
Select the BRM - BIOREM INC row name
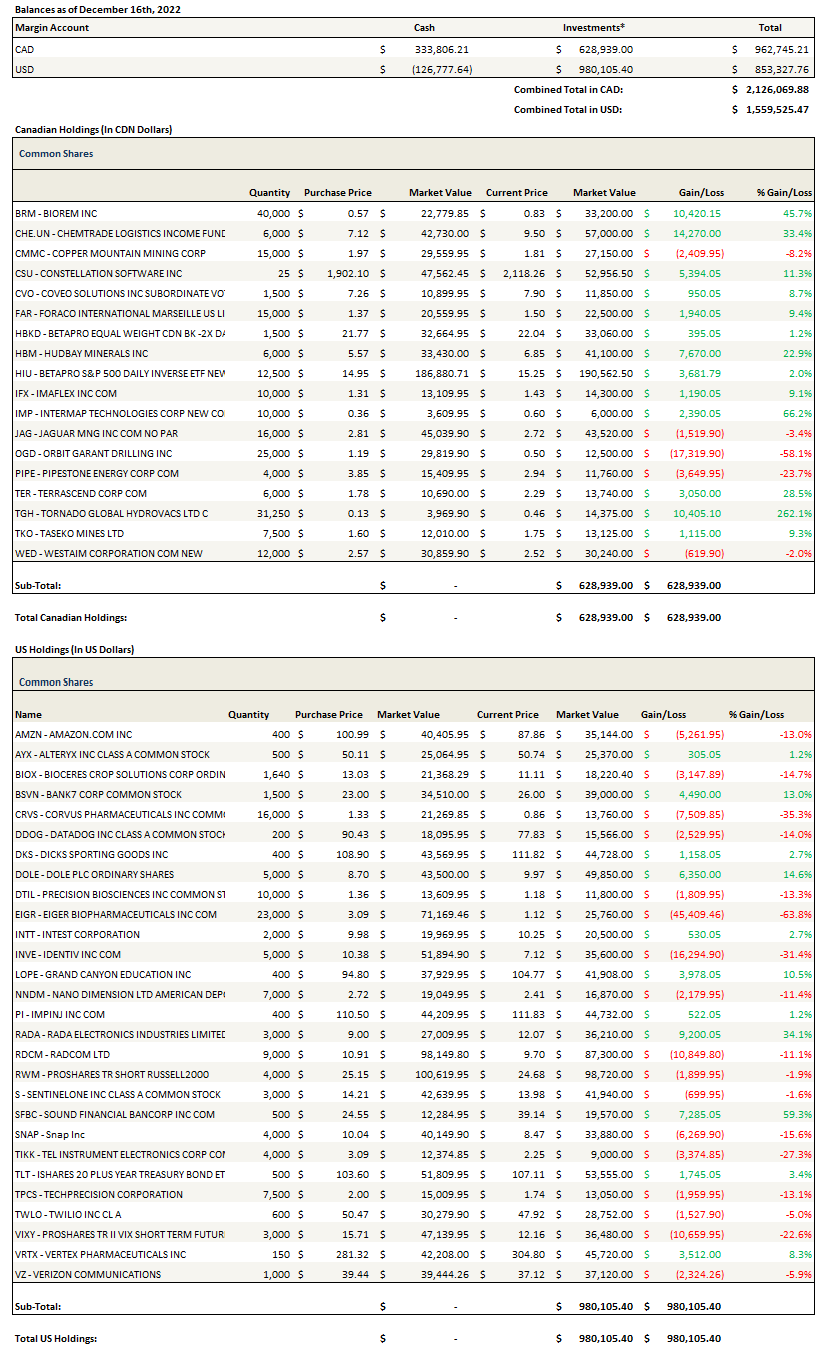(x=57, y=213)
